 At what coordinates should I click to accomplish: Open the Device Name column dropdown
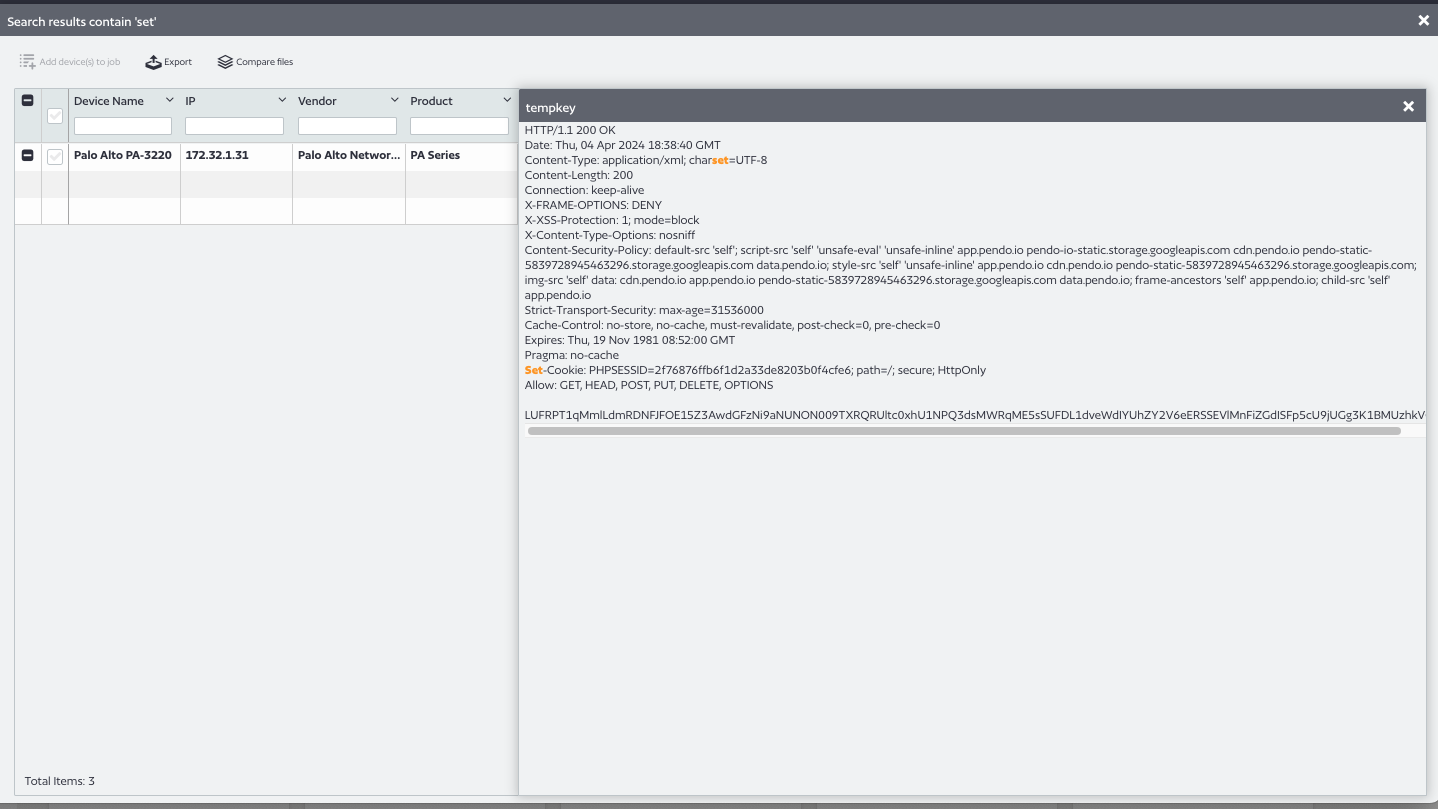pyautogui.click(x=169, y=100)
